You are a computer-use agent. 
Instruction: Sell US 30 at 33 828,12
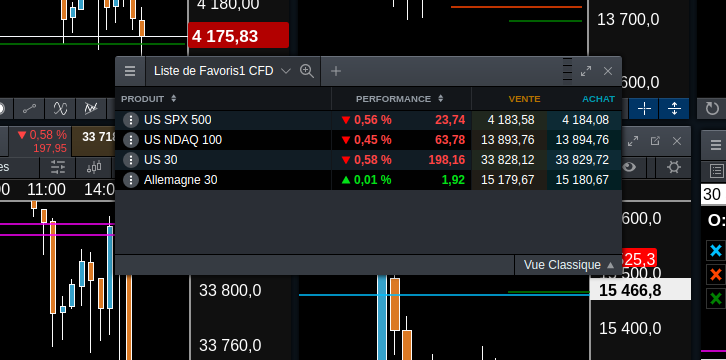click(509, 160)
